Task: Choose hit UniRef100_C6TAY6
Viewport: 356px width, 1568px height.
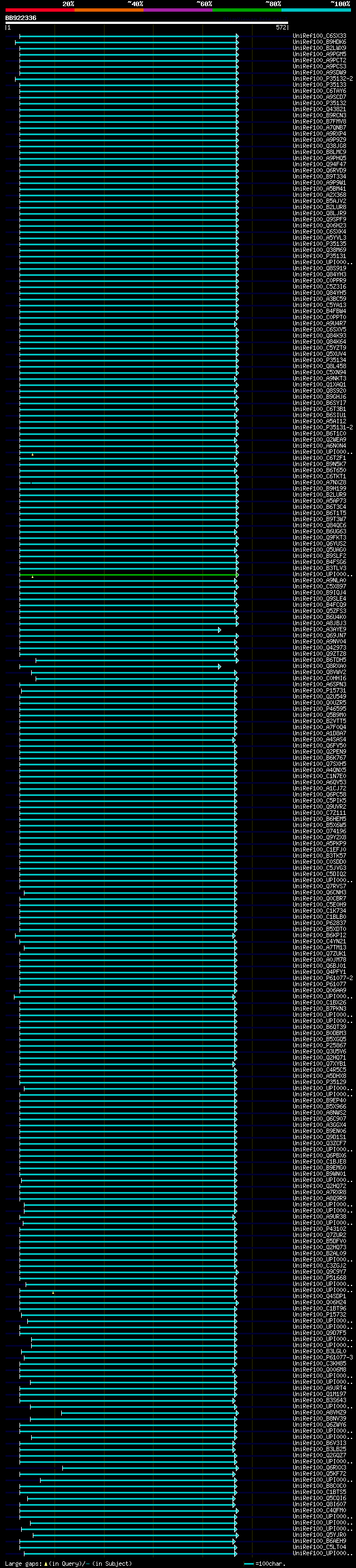Action: pos(319,91)
